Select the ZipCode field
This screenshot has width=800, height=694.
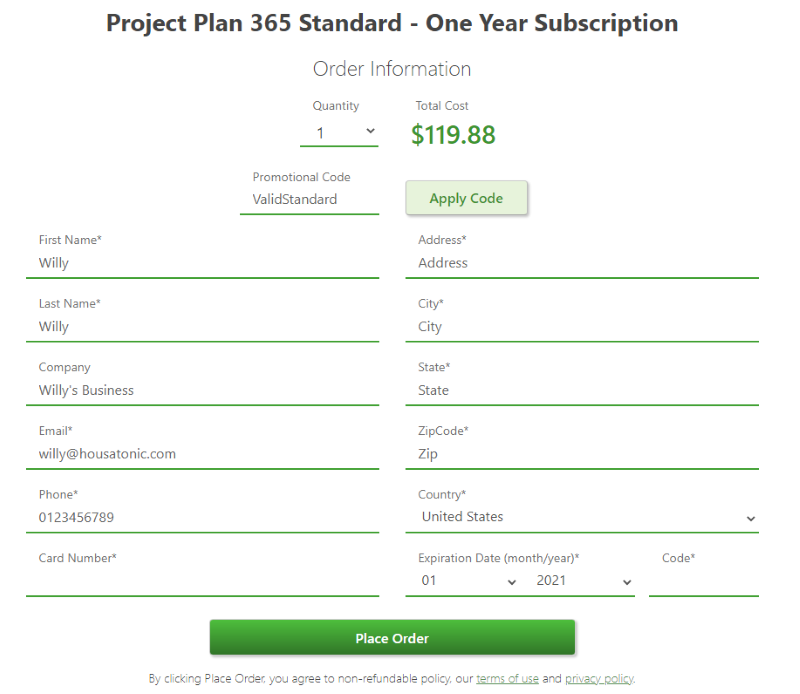click(582, 454)
